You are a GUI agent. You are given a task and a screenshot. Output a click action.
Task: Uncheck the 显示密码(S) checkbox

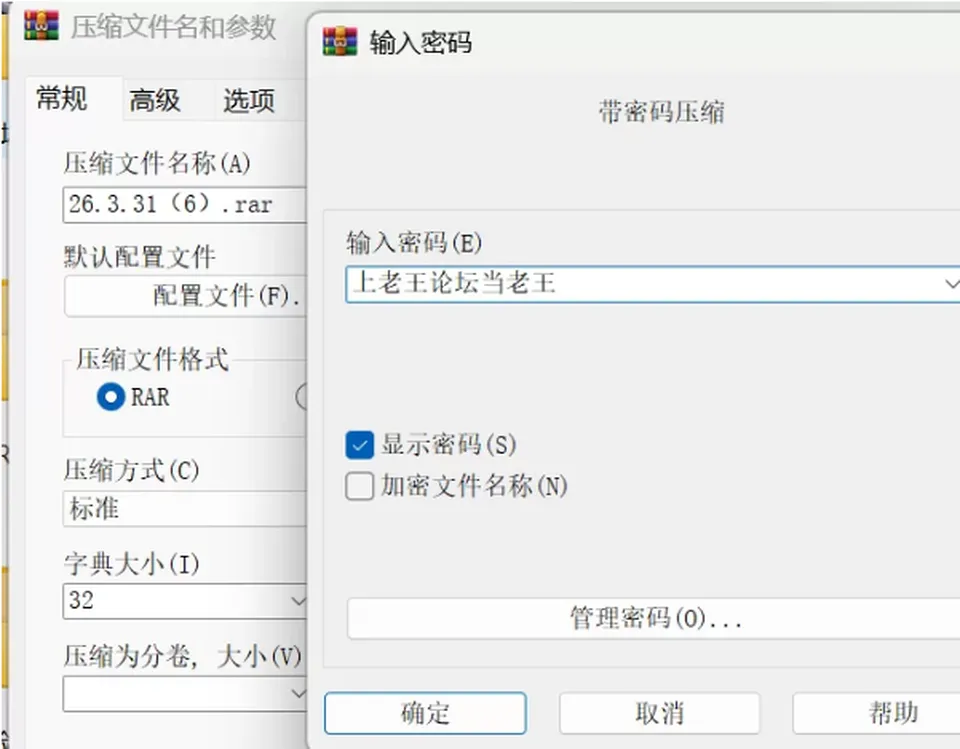359,445
